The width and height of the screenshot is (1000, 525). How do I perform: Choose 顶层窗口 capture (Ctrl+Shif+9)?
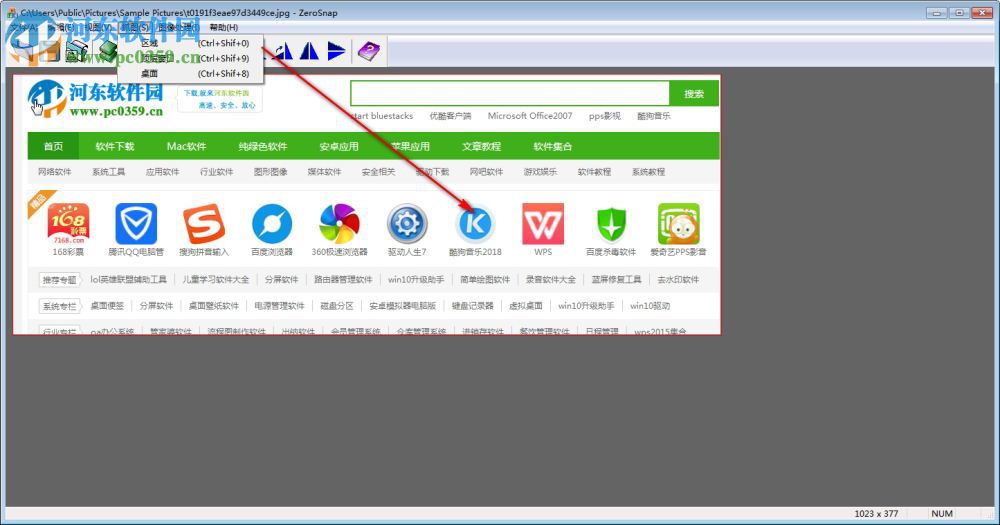[191, 58]
